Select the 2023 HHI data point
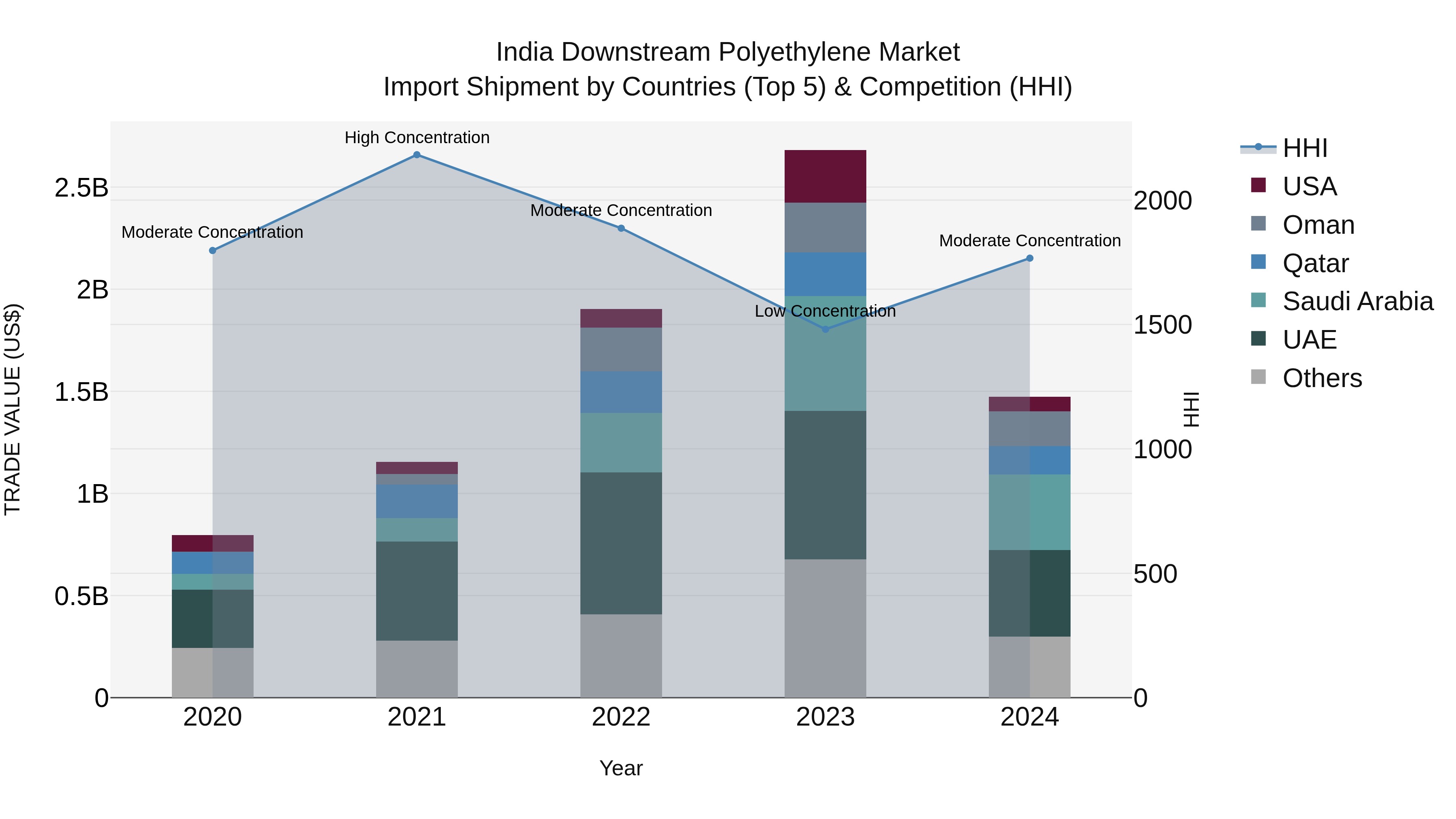Viewport: 1456px width, 819px height. pos(825,329)
